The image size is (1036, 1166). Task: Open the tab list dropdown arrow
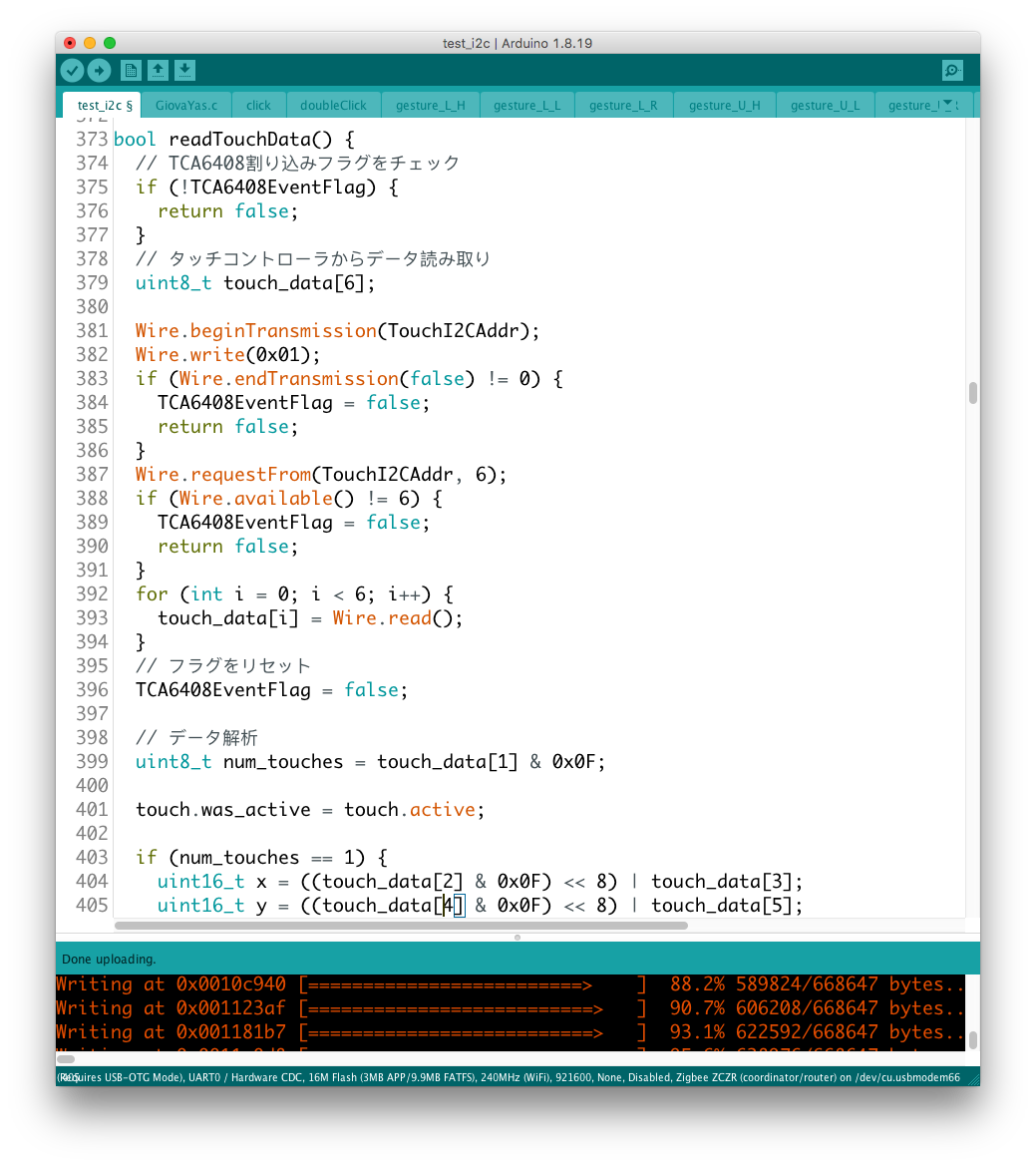click(948, 104)
